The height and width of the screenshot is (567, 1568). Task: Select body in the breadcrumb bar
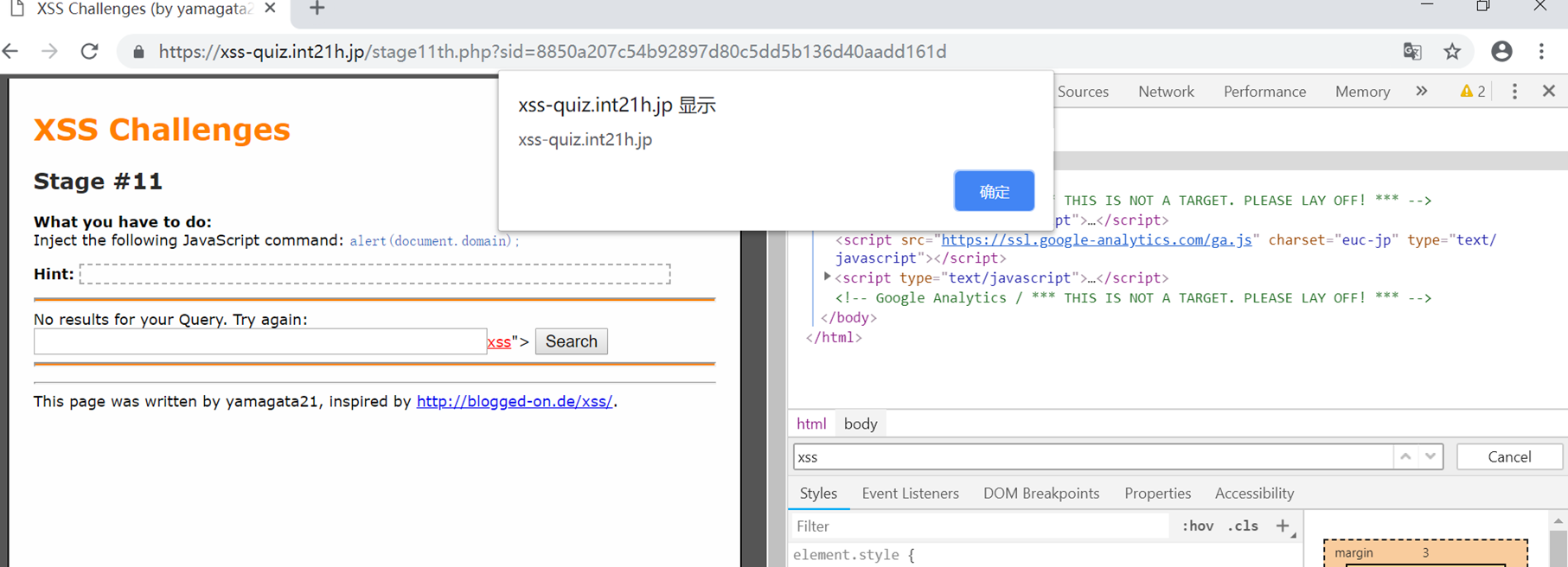pyautogui.click(x=861, y=424)
